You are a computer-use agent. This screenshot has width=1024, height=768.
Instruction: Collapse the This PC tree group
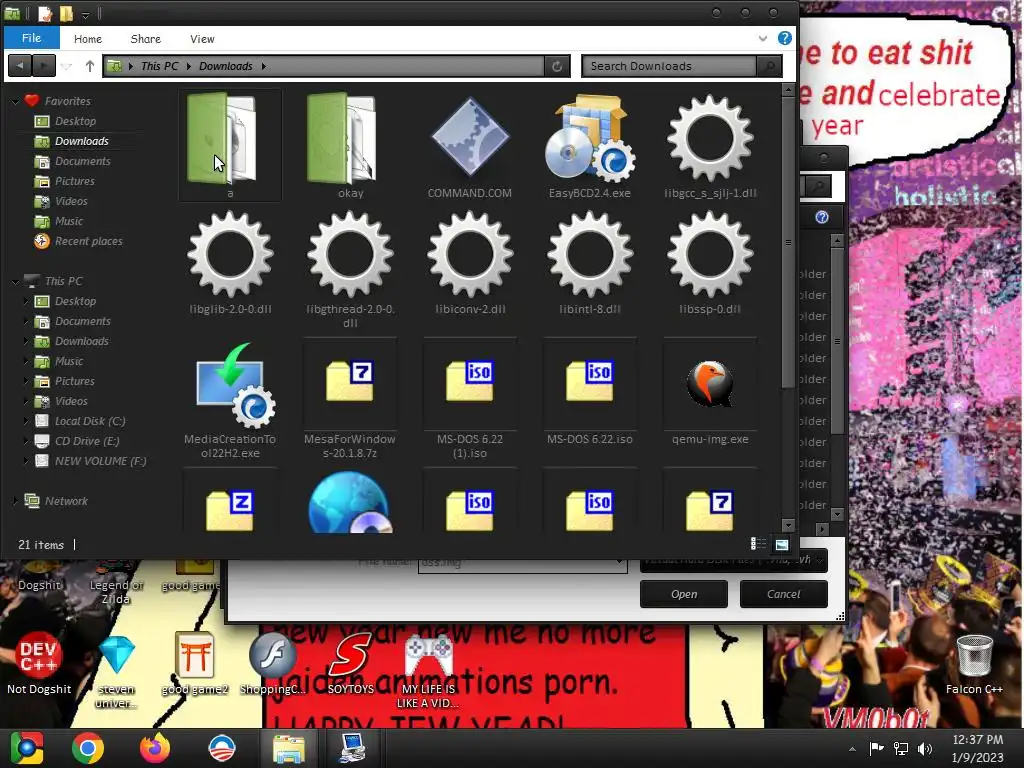14,281
